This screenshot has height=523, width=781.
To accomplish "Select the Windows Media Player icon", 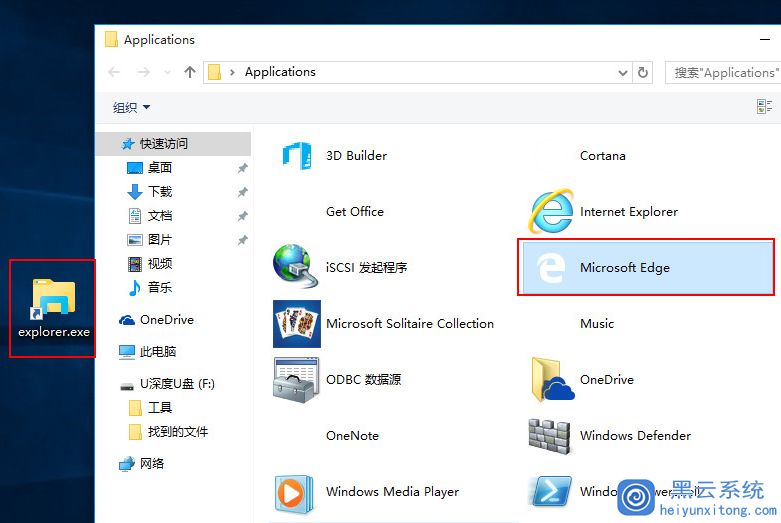I will pos(294,493).
